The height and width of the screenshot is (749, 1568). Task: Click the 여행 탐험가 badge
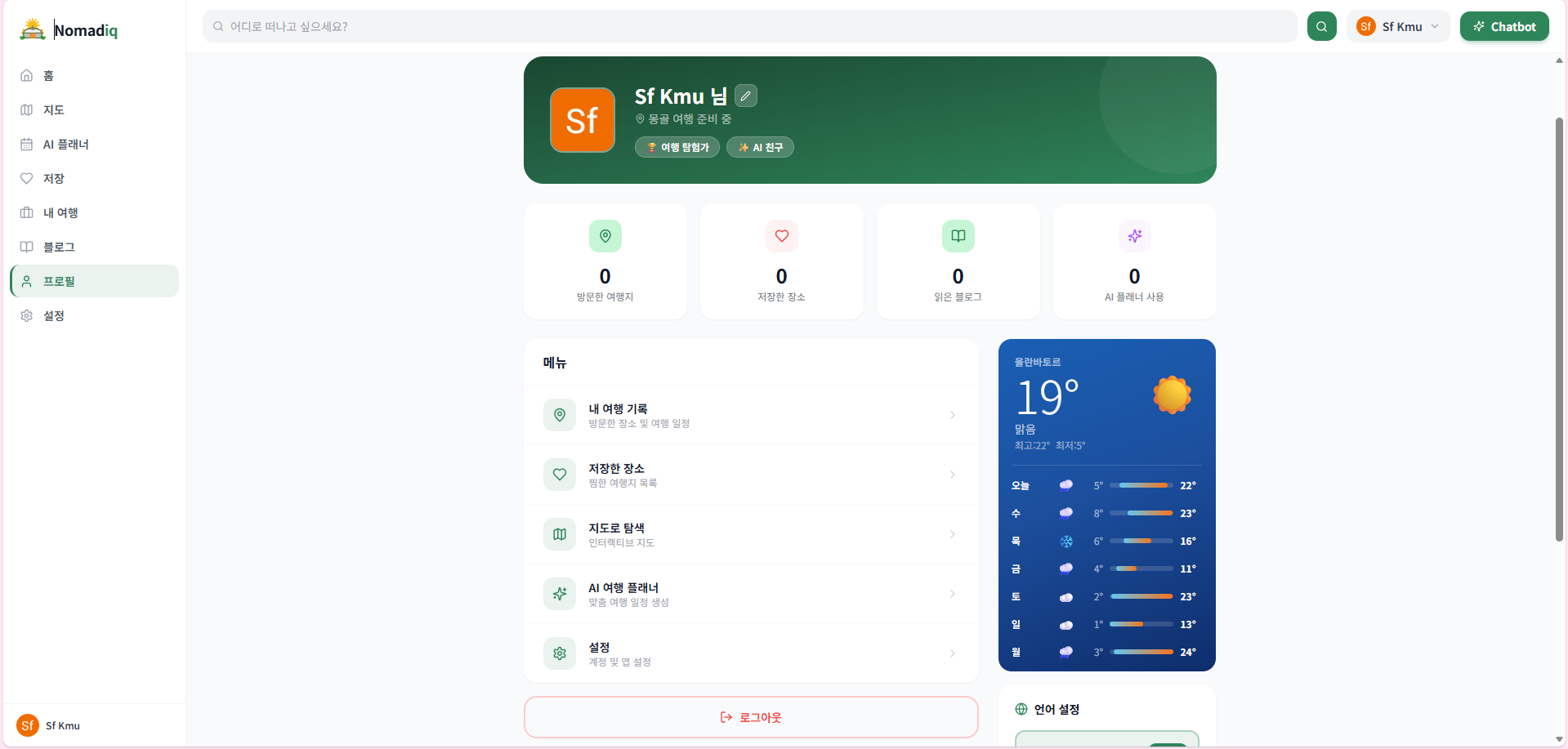(677, 147)
